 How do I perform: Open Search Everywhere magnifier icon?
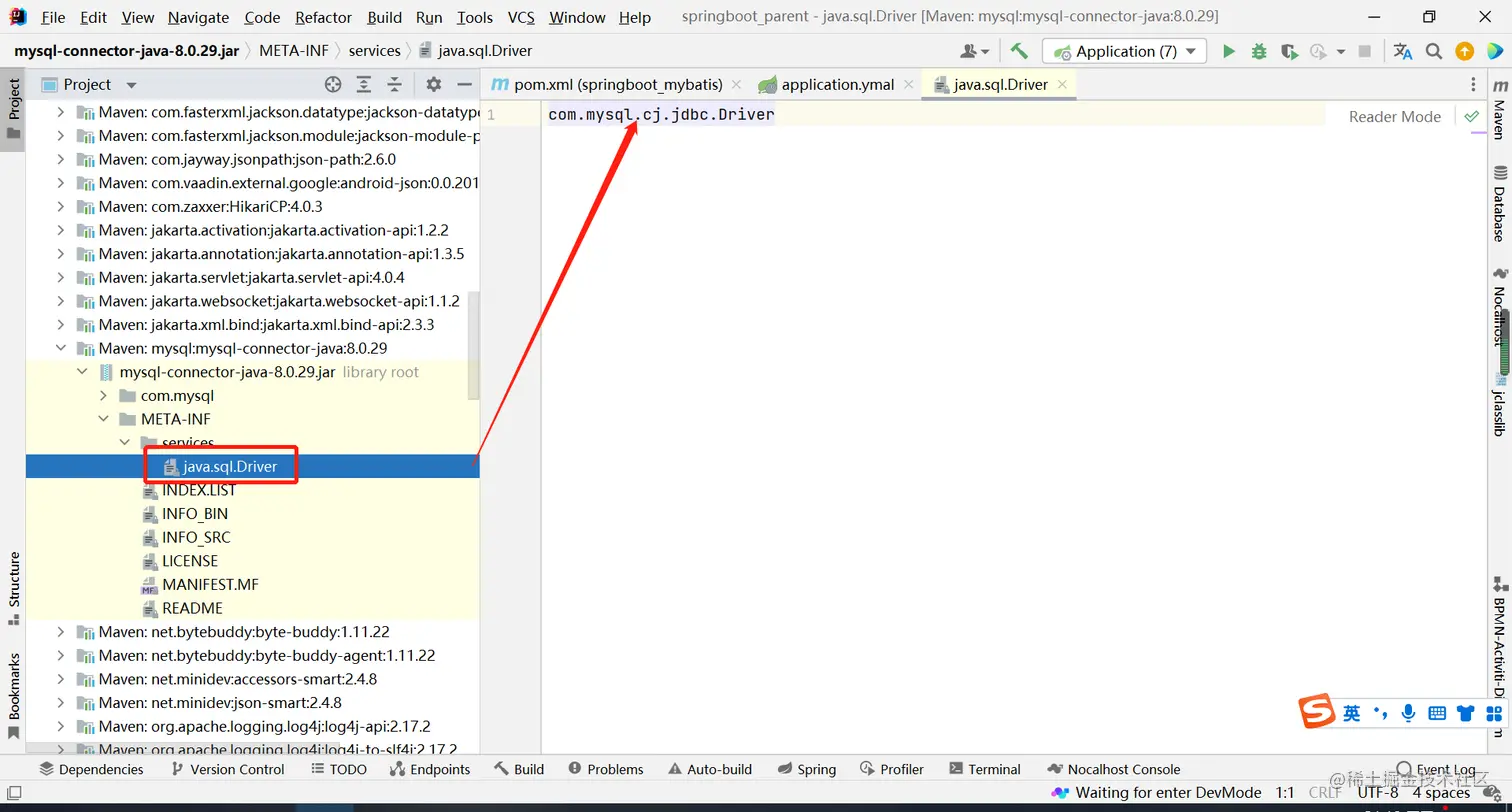tap(1434, 51)
